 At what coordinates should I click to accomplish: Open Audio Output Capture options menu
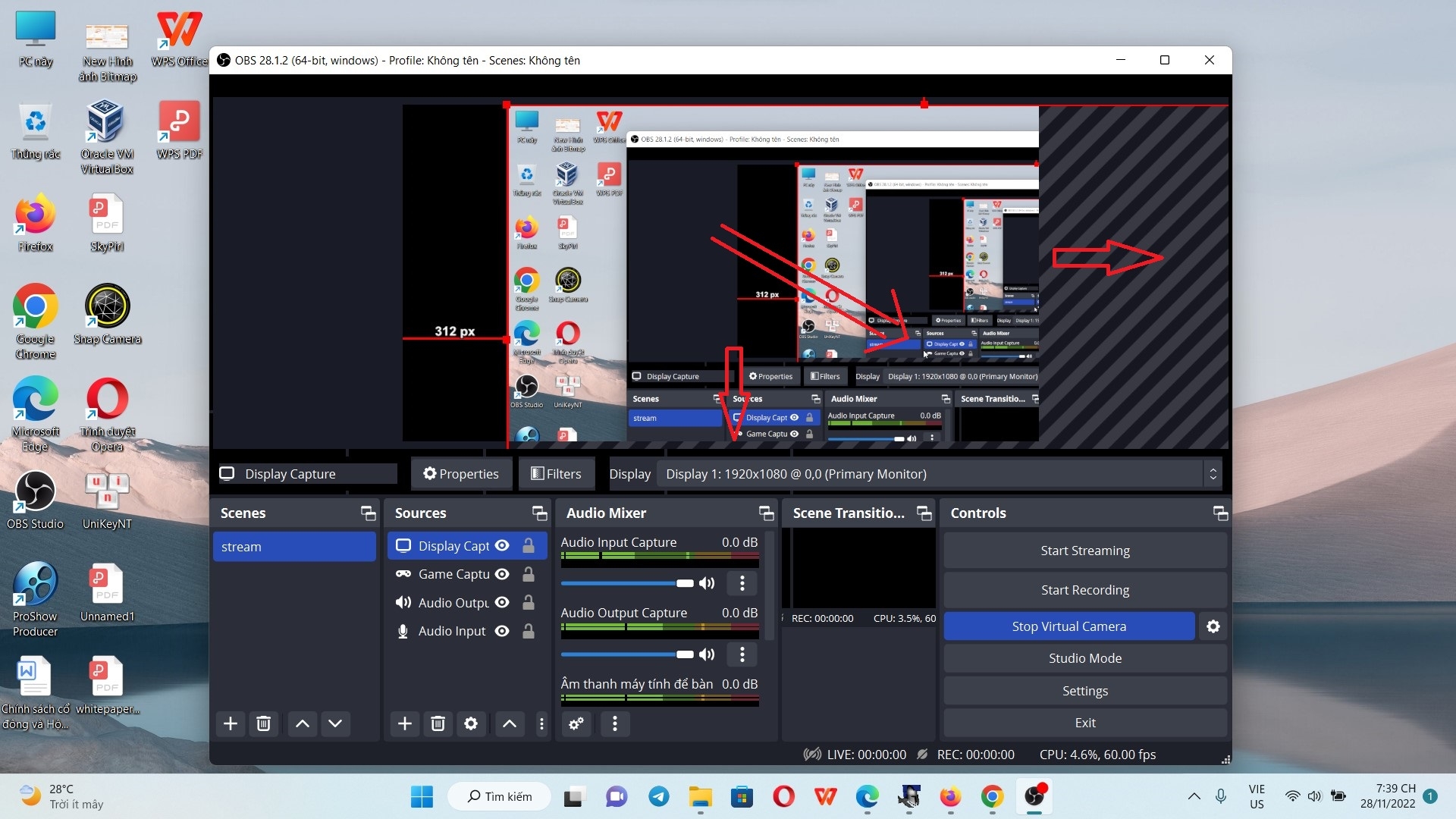click(x=742, y=654)
